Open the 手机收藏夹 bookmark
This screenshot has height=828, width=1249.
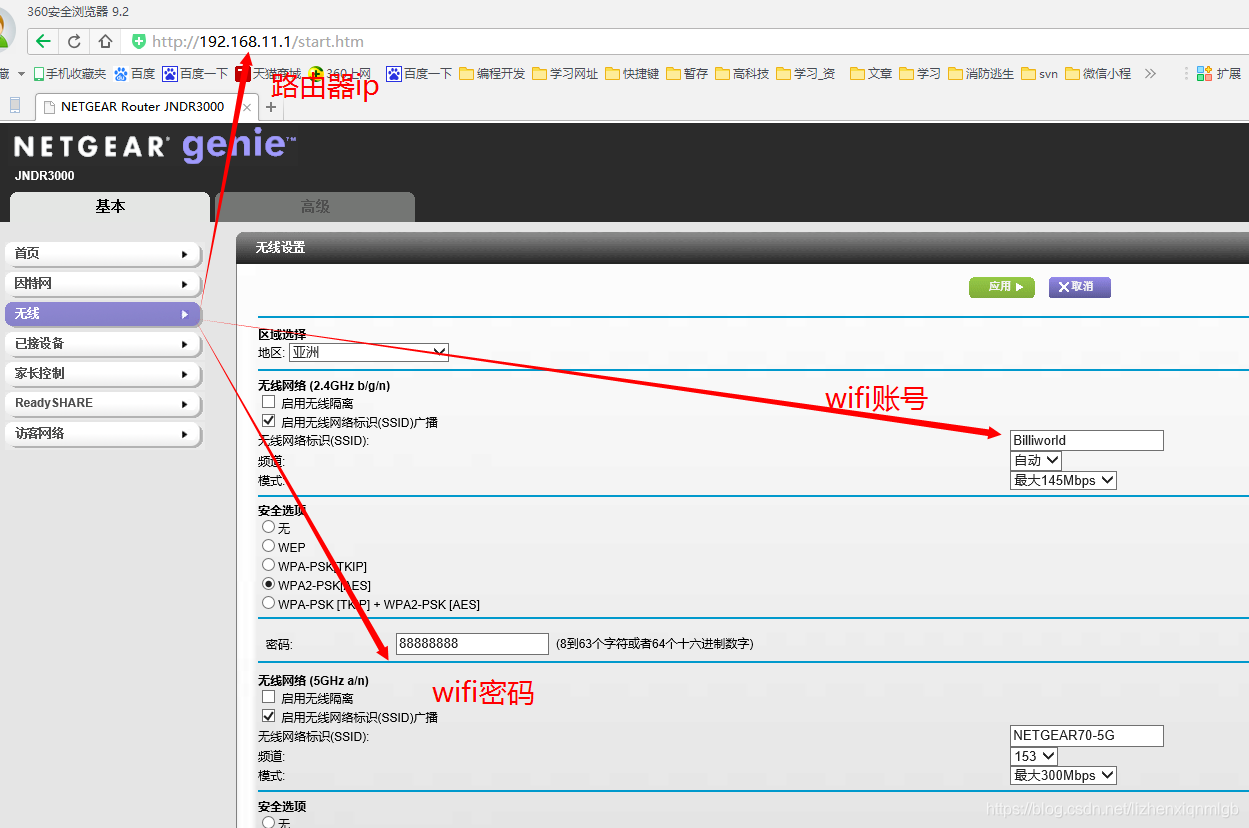70,74
